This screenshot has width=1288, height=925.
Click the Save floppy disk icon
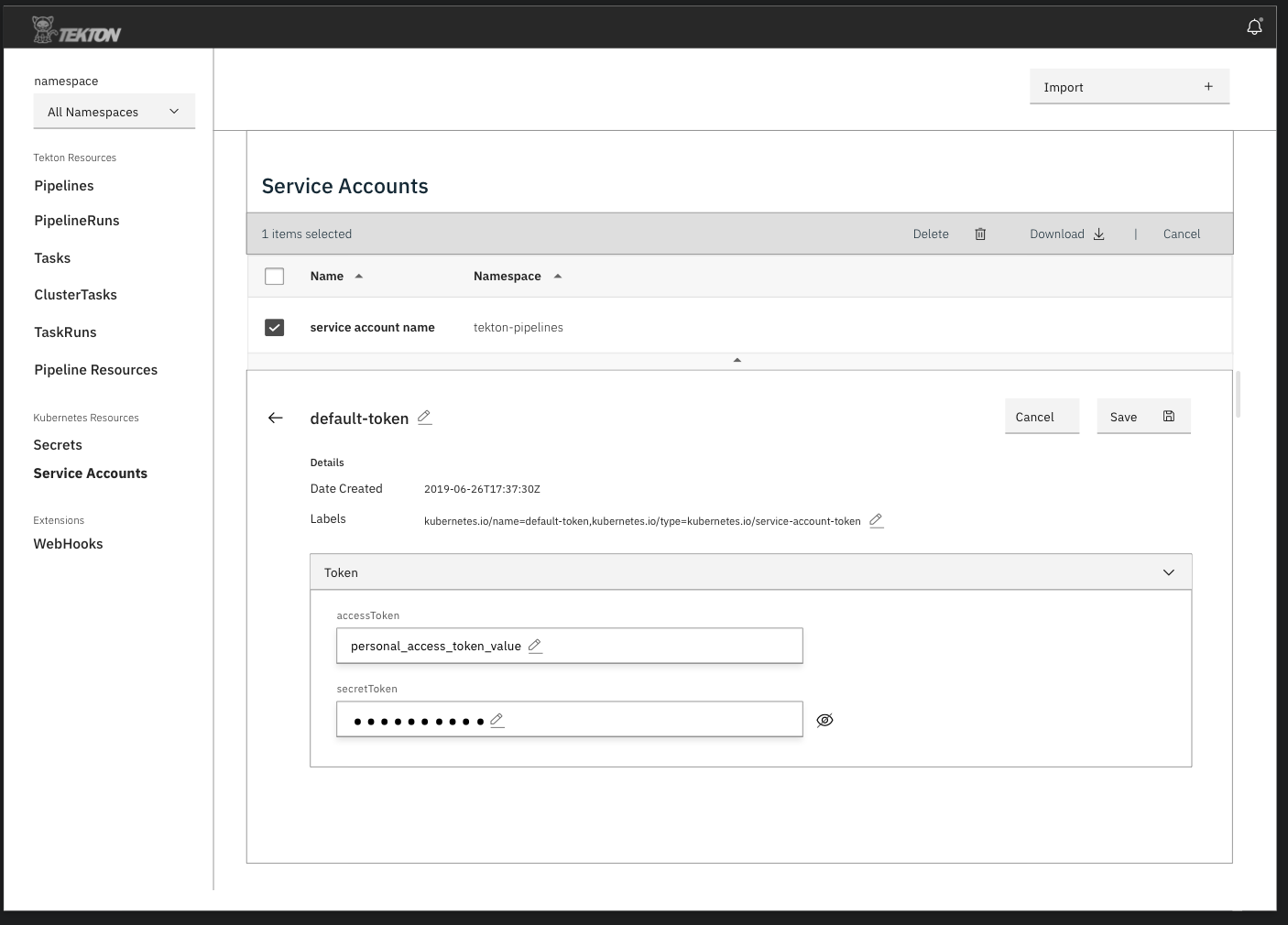1168,416
